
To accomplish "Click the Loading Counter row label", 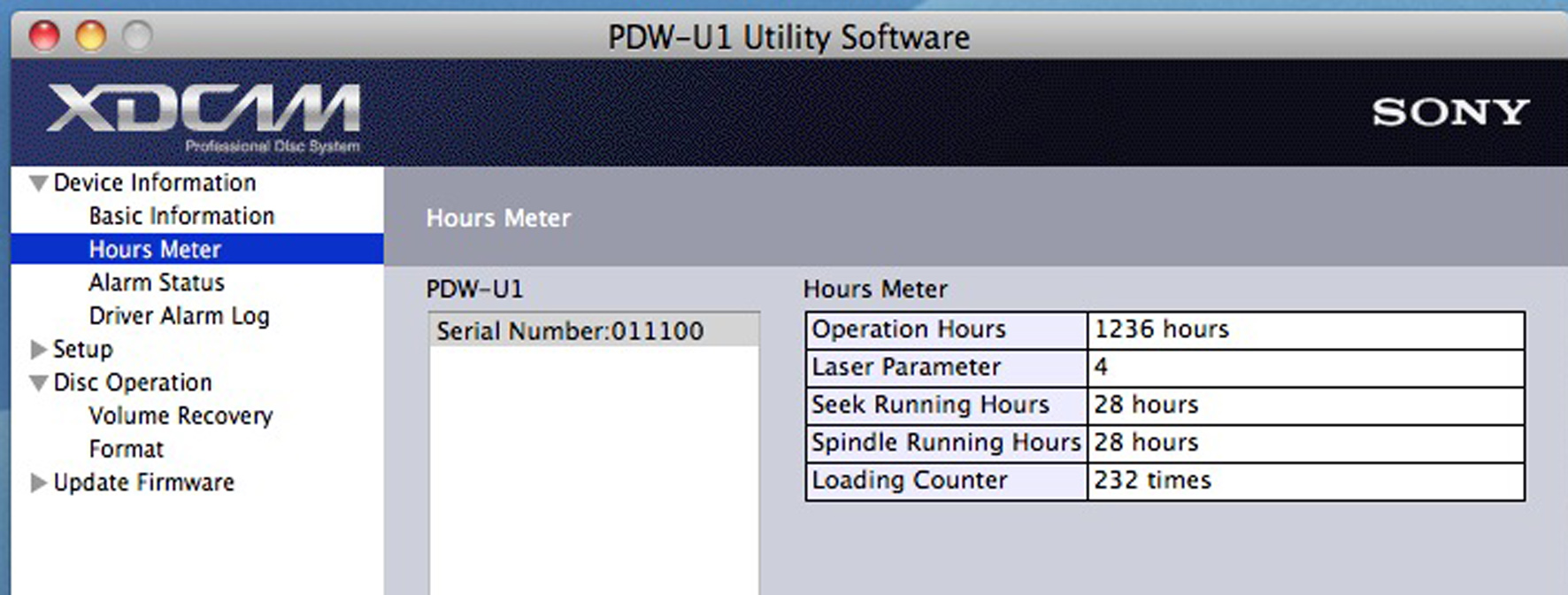I will 947,481.
